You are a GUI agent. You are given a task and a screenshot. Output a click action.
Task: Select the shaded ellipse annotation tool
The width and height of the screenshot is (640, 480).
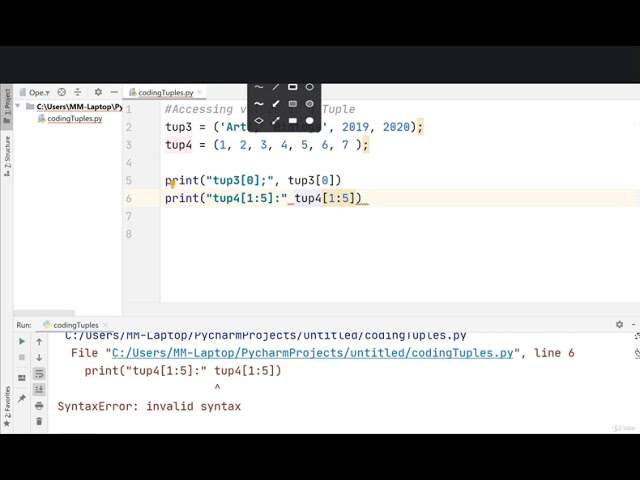[x=309, y=104]
